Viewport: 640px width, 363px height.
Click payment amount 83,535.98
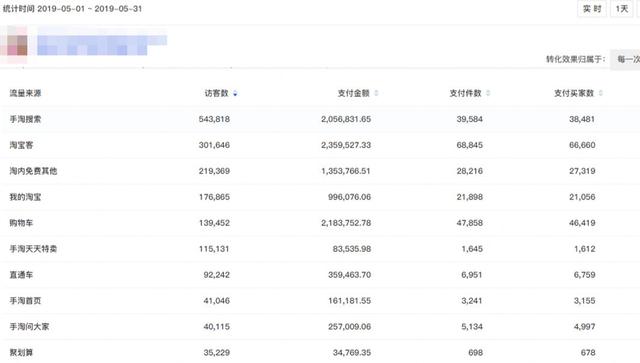coord(352,249)
